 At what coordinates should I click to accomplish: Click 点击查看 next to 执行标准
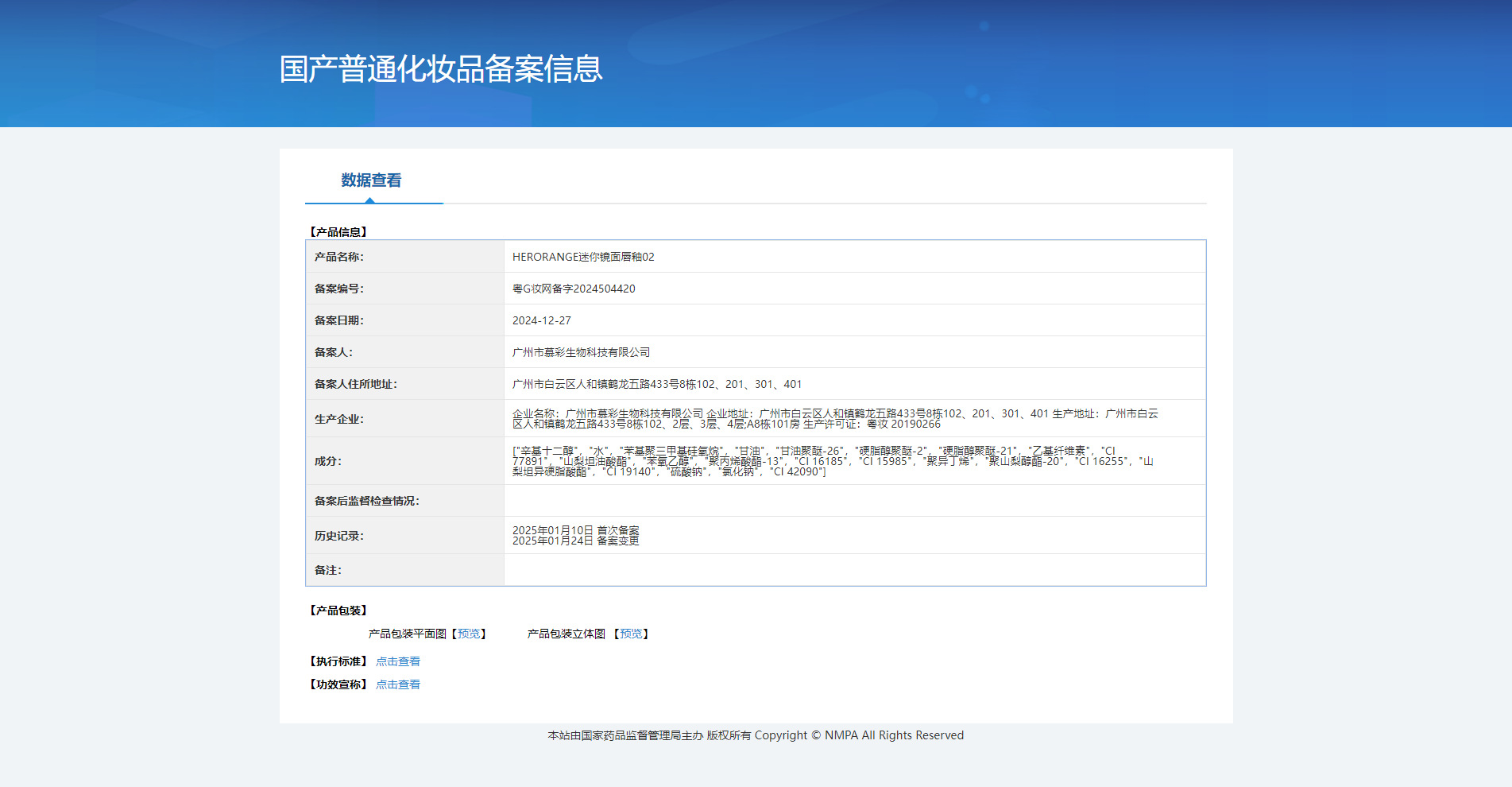click(x=398, y=661)
